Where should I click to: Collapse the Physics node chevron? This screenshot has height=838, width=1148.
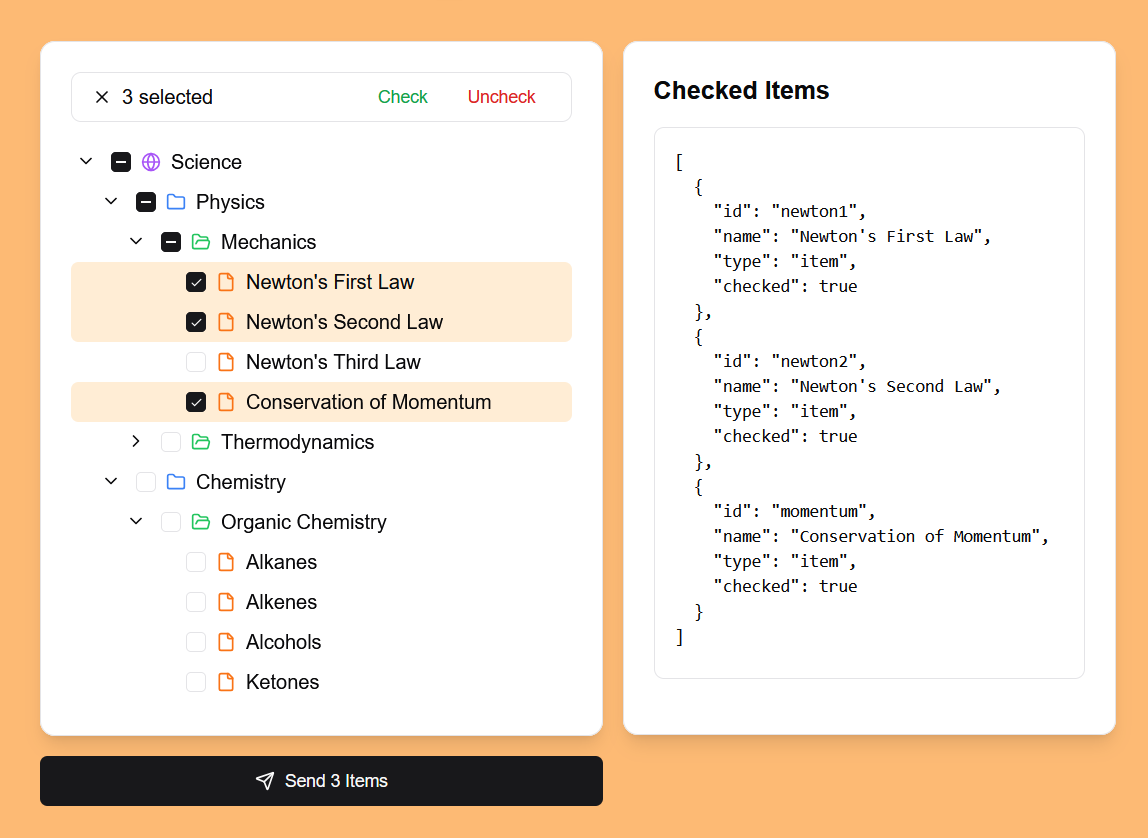[111, 201]
